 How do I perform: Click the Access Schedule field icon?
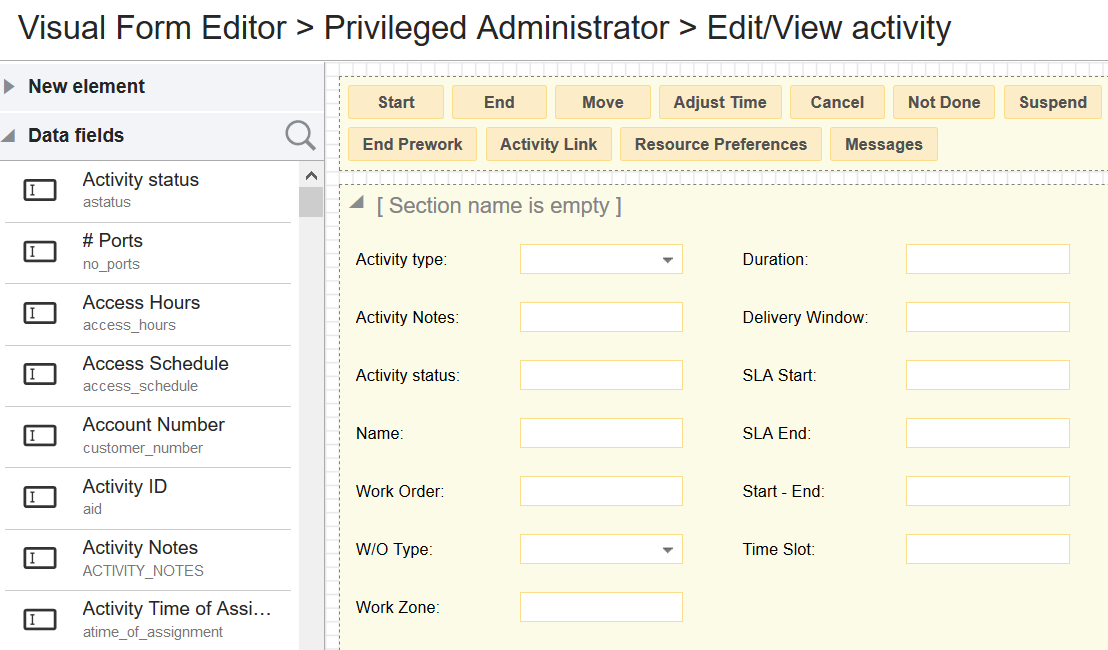point(40,374)
